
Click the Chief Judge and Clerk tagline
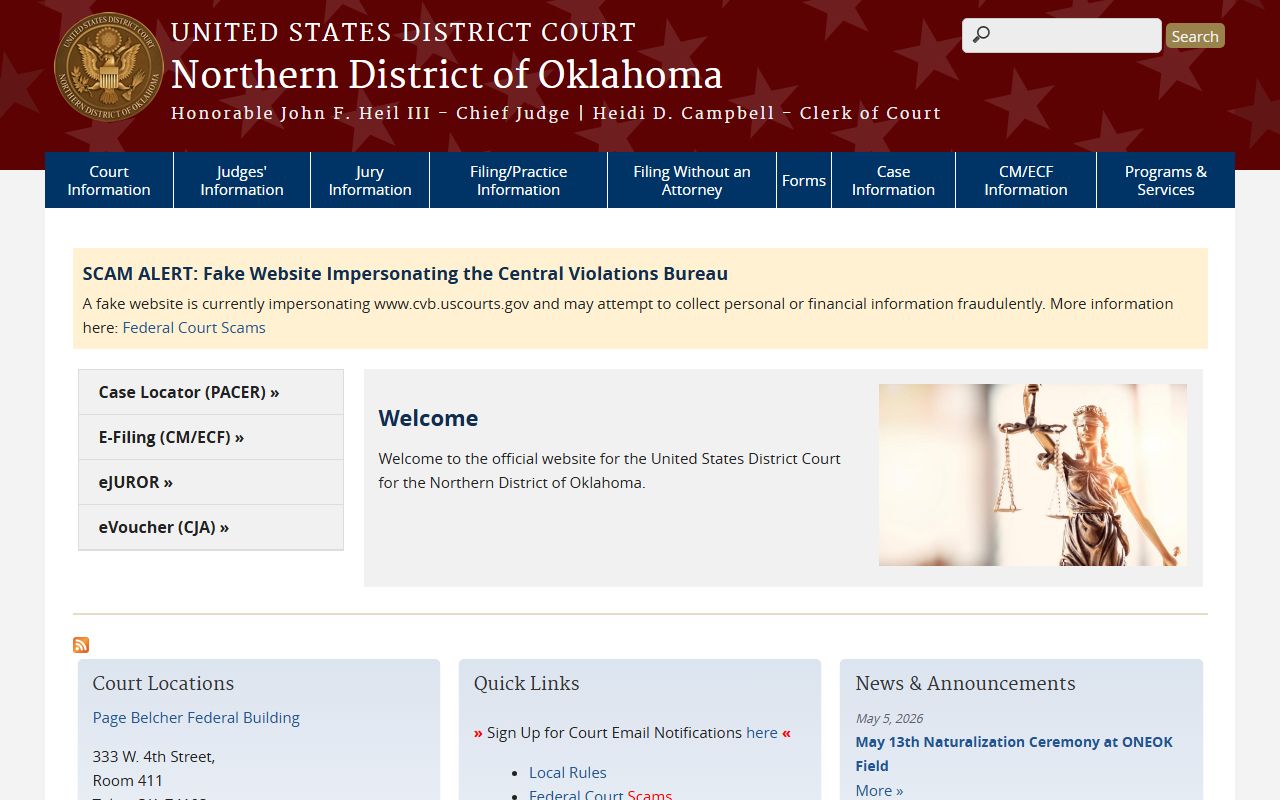[556, 113]
